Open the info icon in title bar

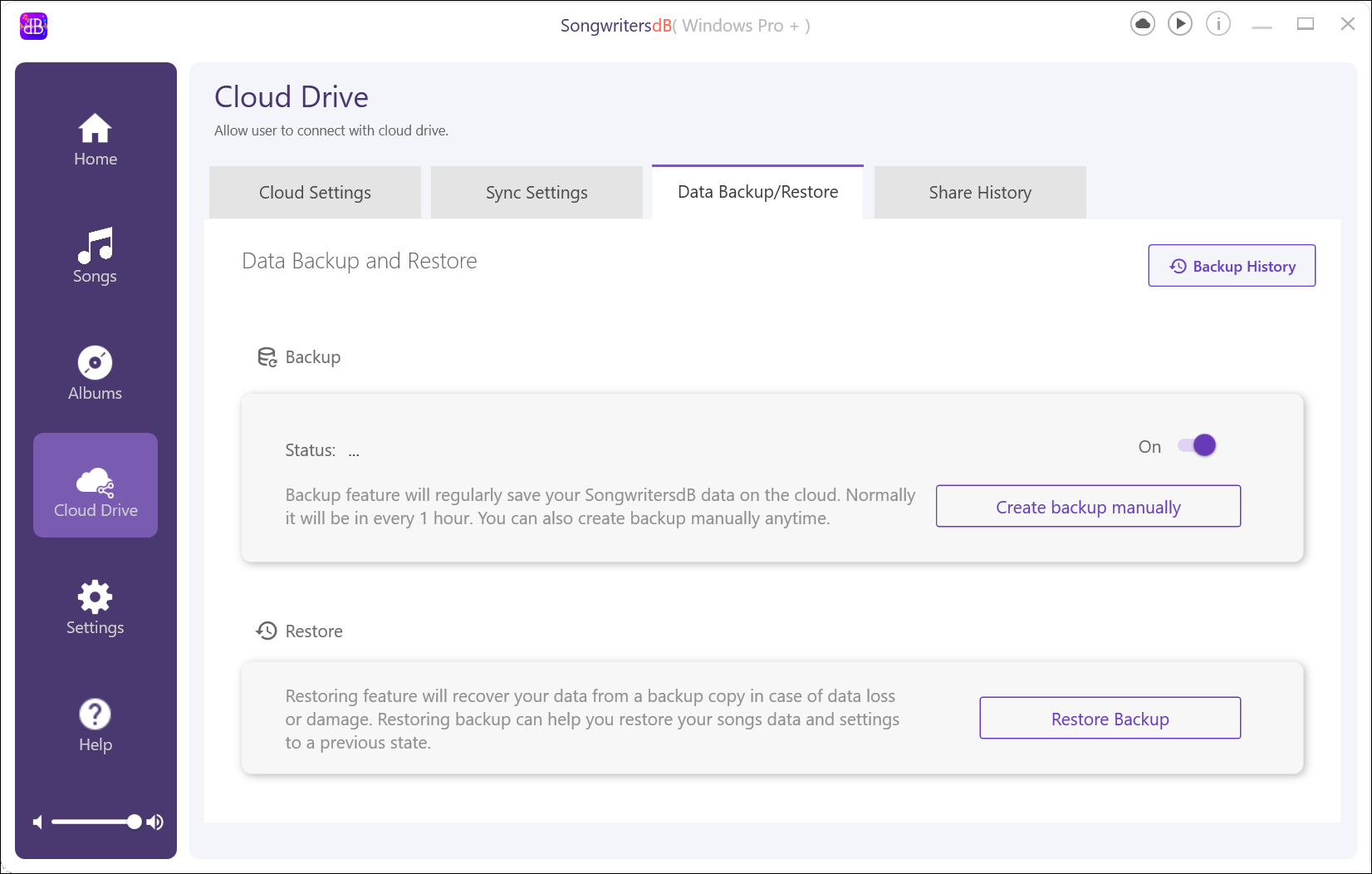1218,24
